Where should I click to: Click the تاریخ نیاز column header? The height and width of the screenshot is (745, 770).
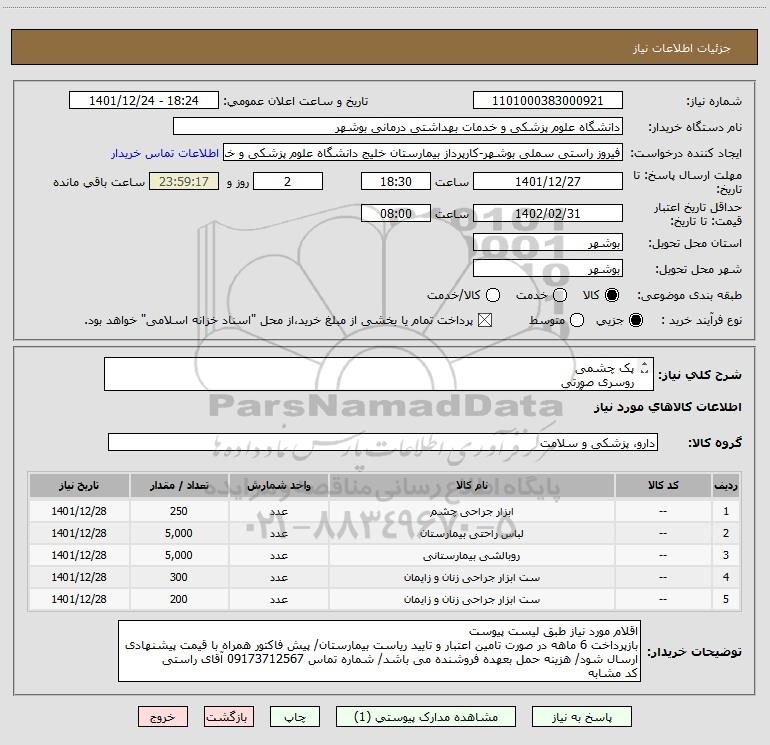79,485
